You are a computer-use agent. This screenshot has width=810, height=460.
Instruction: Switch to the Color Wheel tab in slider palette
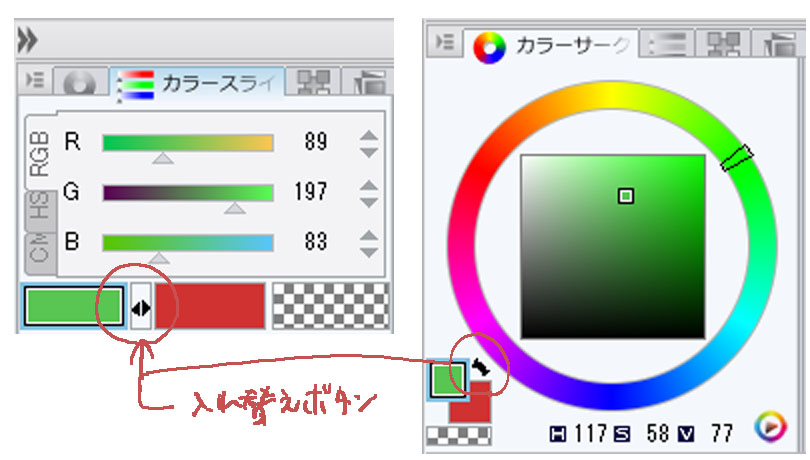point(80,82)
